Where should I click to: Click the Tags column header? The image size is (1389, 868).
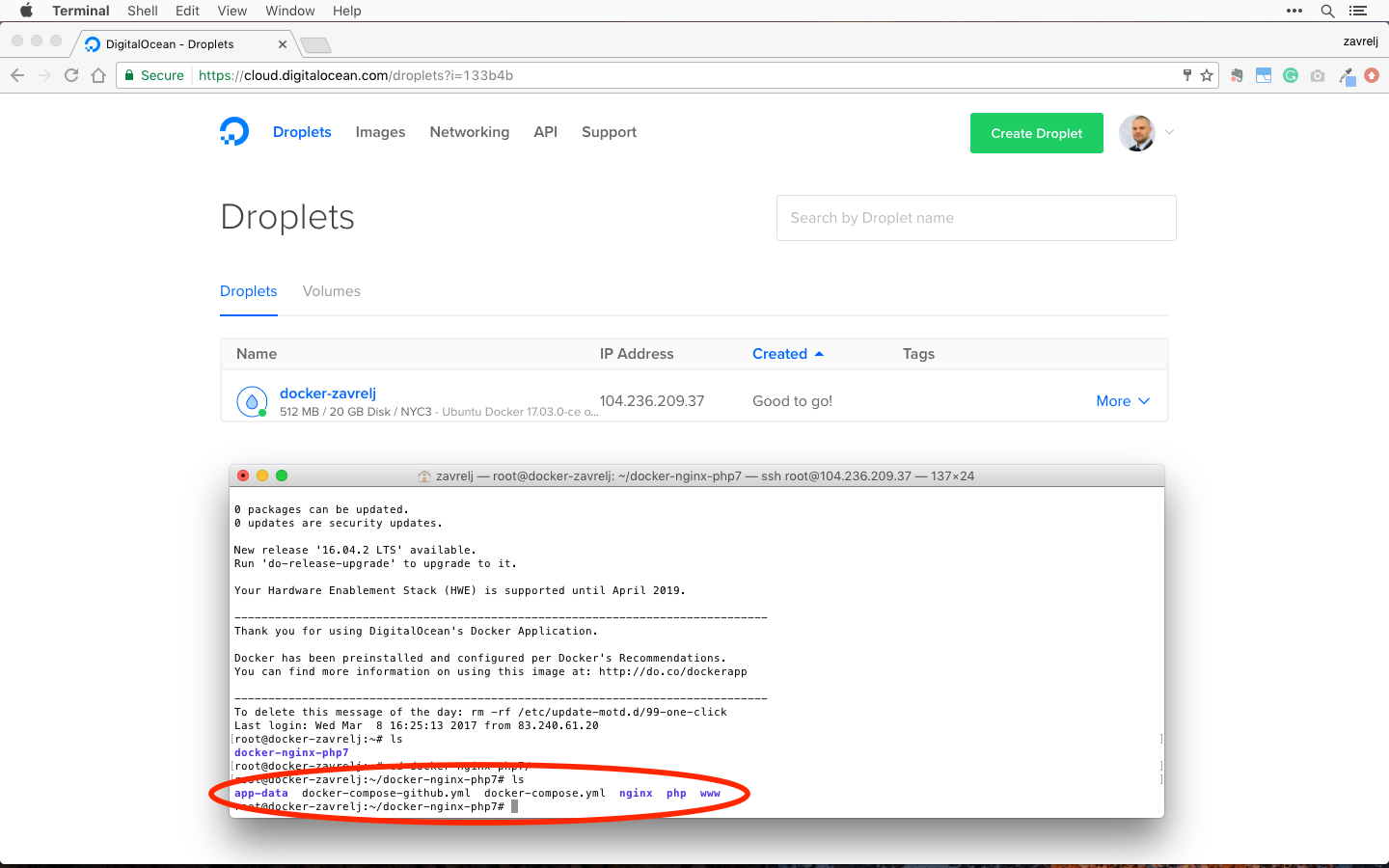(x=918, y=354)
